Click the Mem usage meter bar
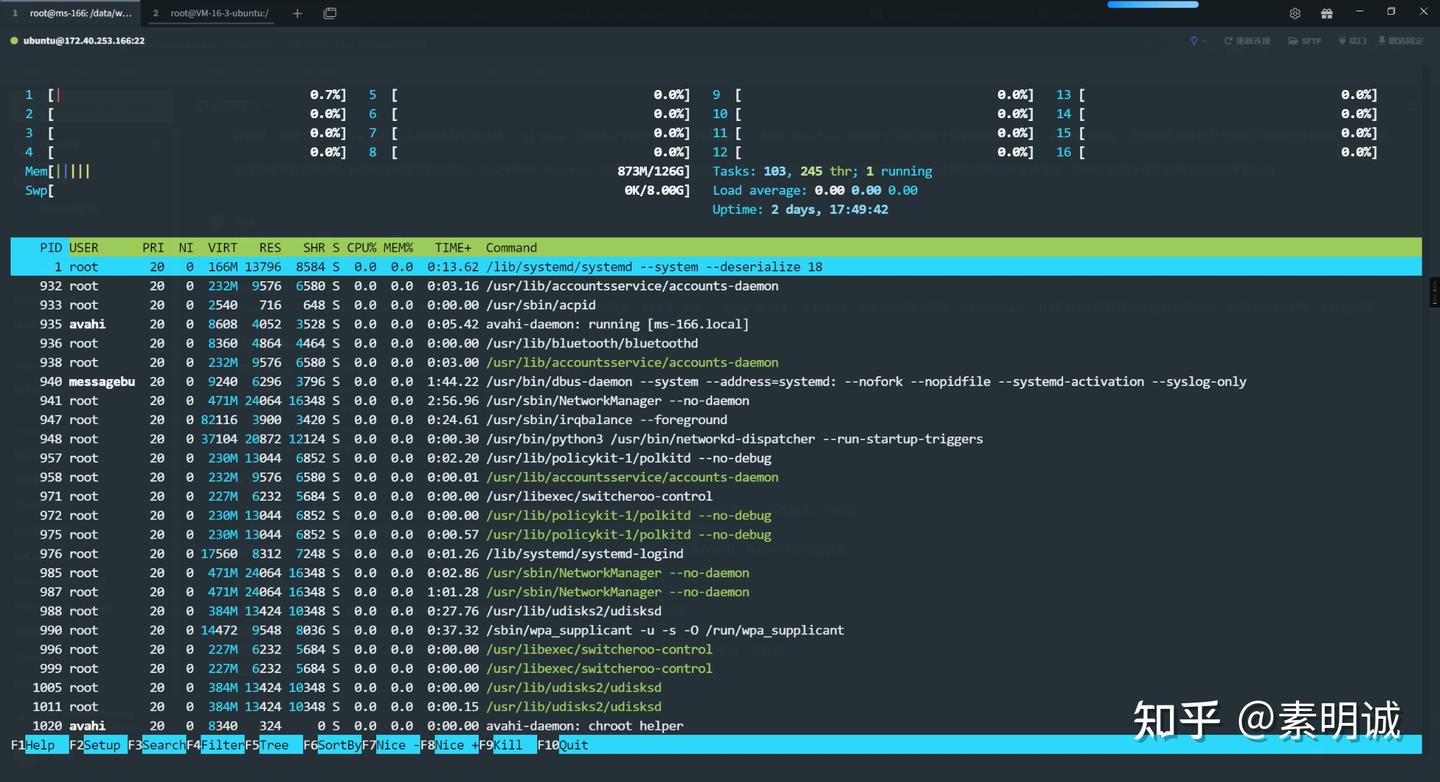 coord(358,171)
